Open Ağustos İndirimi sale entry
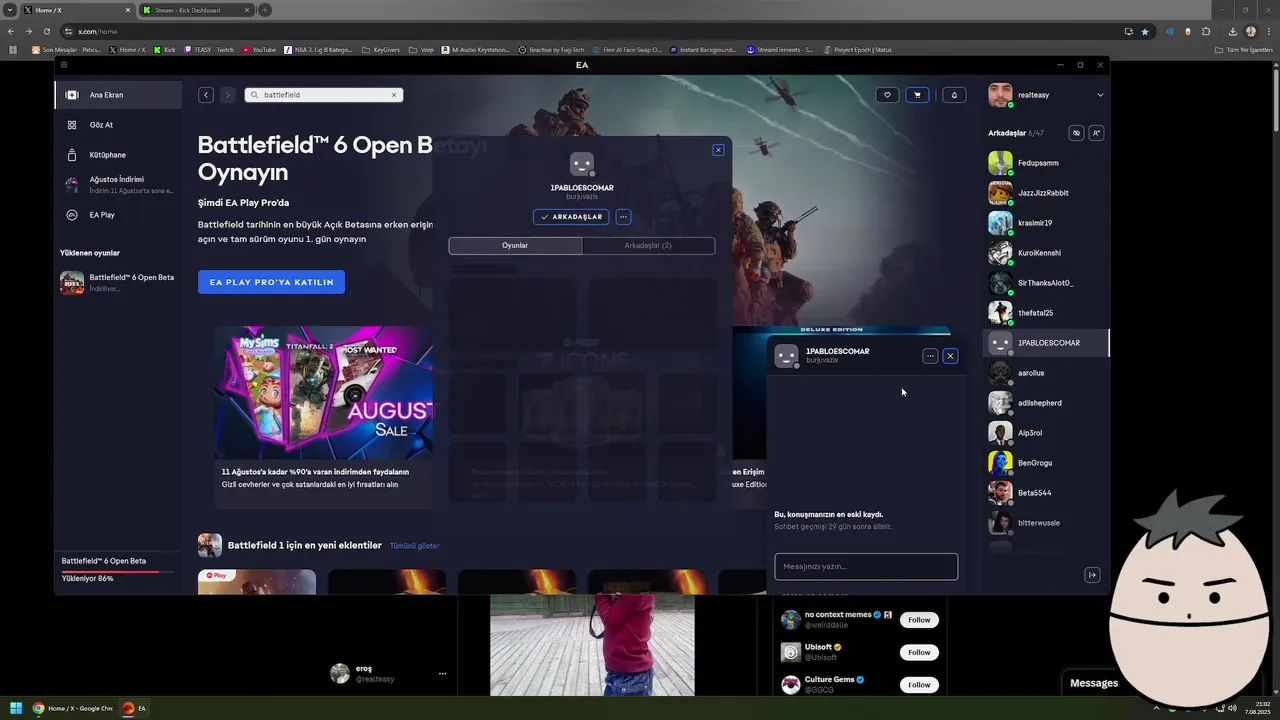Viewport: 1280px width, 720px height. click(x=118, y=185)
